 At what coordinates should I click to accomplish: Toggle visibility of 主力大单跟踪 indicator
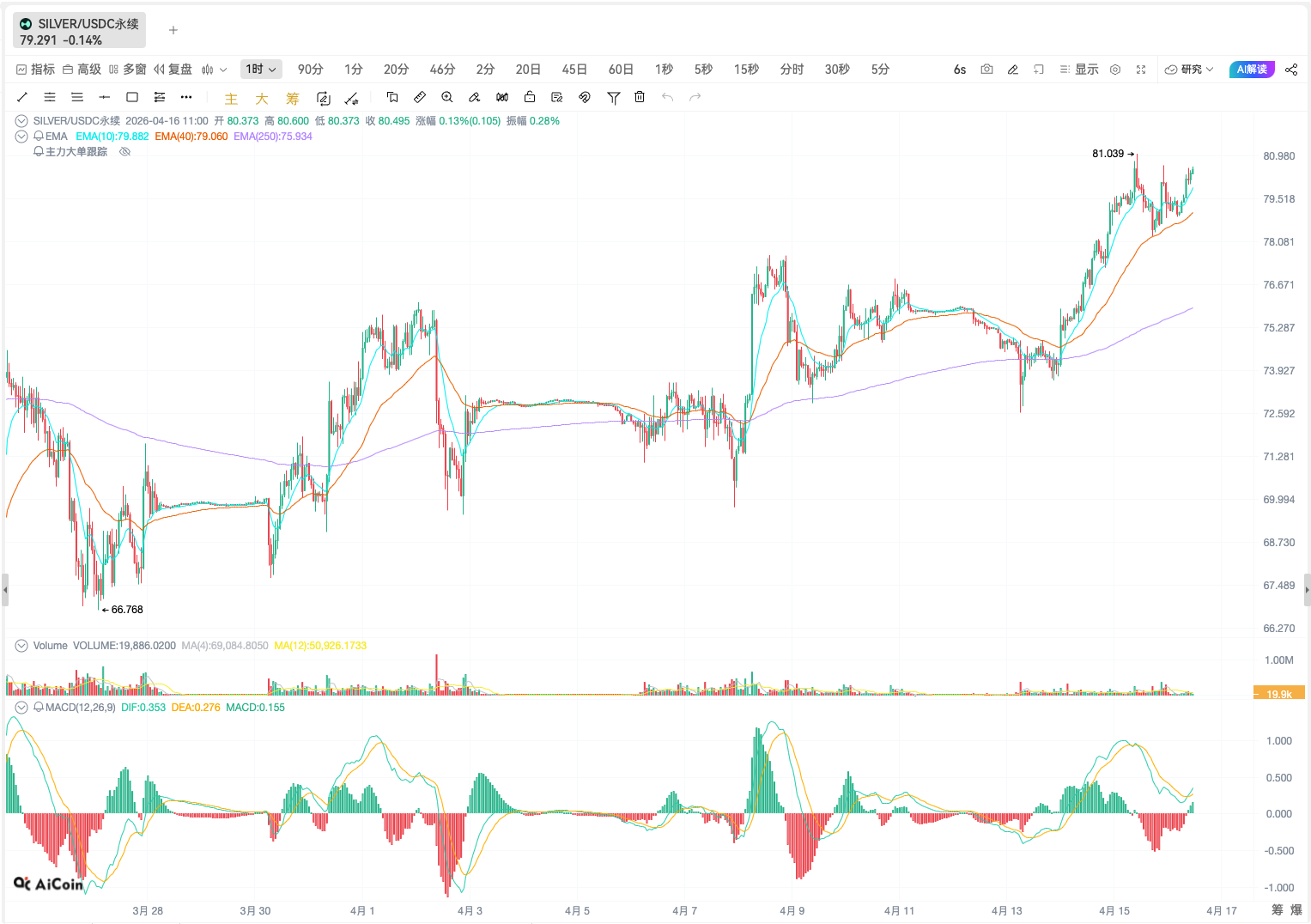(124, 152)
